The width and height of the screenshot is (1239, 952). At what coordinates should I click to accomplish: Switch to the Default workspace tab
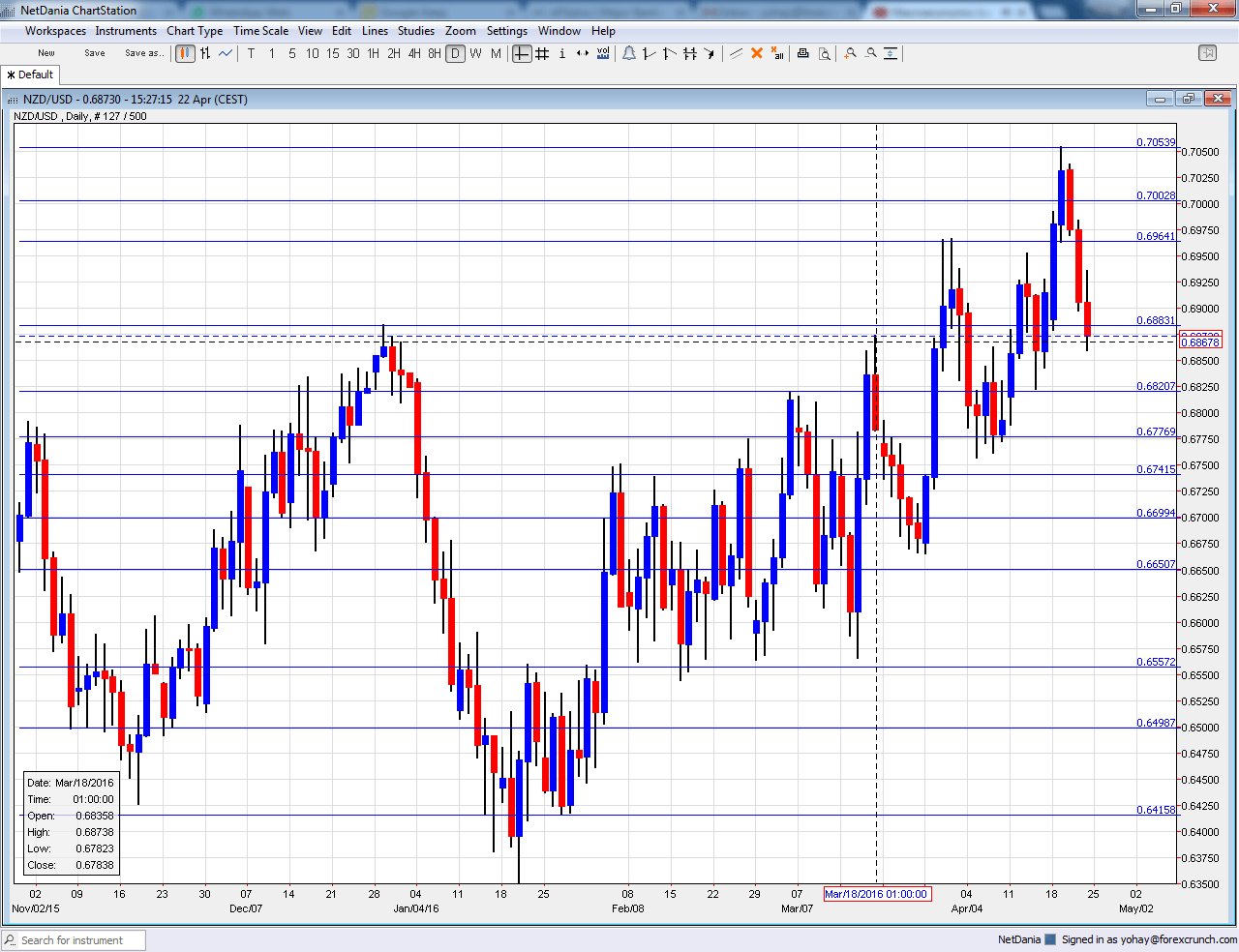[30, 74]
